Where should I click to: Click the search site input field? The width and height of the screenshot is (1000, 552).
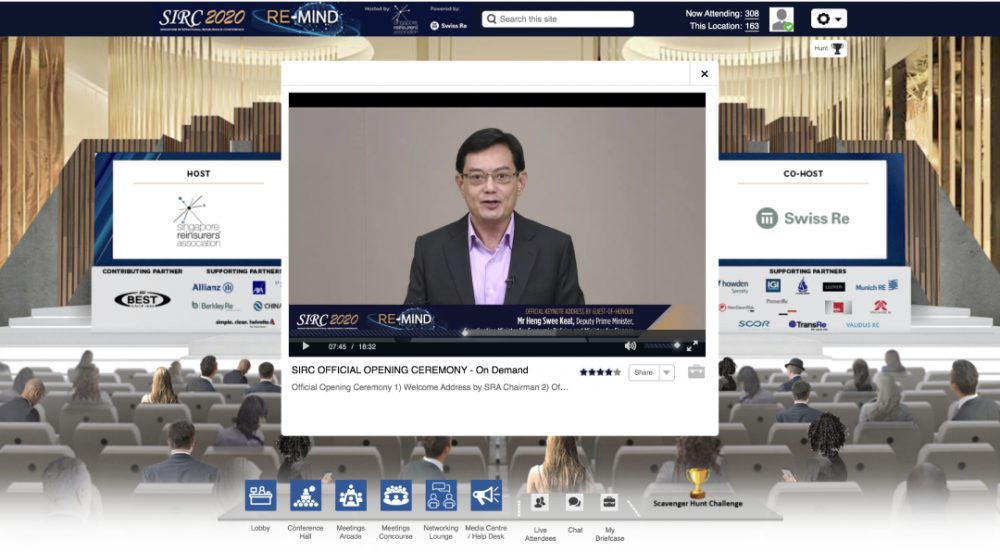558,19
